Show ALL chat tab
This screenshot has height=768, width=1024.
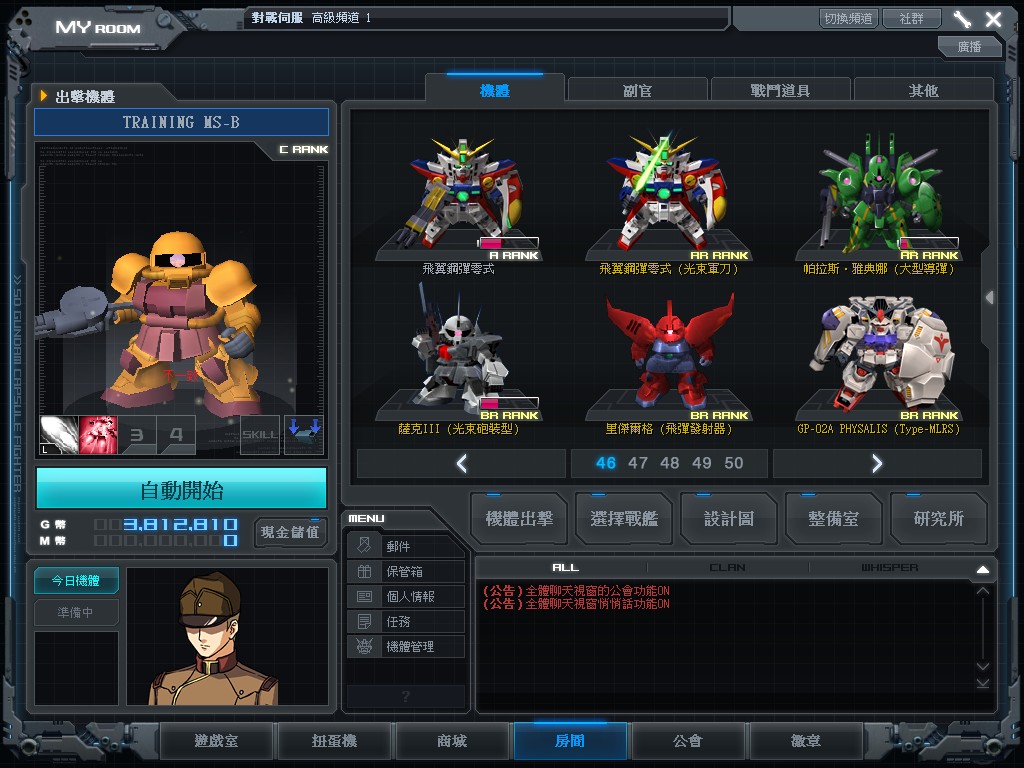tap(566, 568)
